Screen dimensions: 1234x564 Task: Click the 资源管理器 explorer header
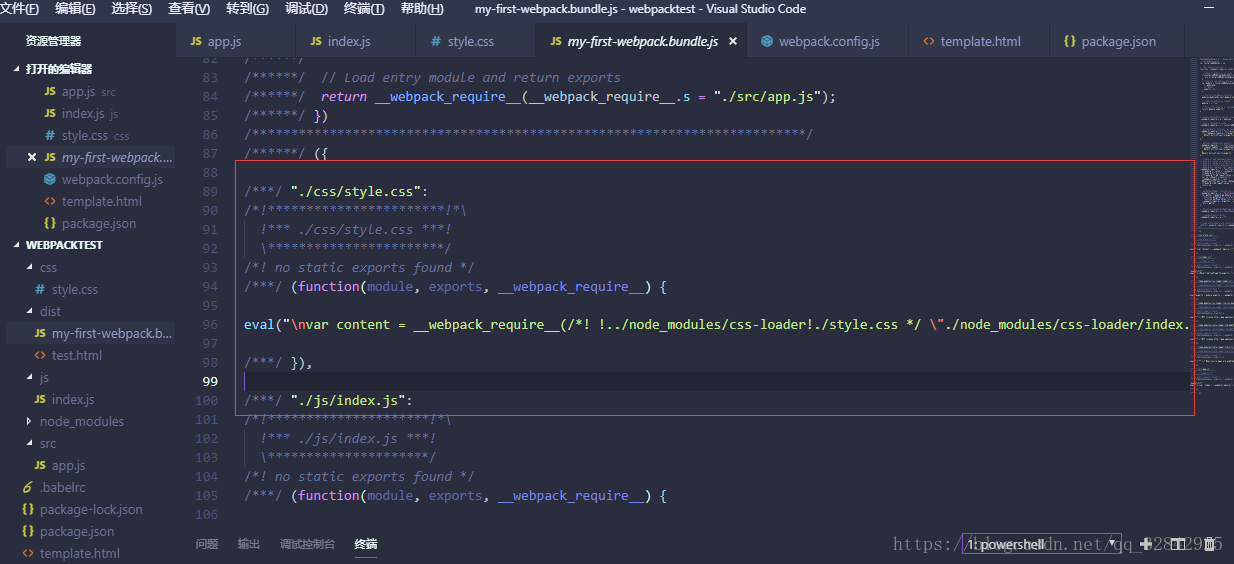click(x=54, y=41)
